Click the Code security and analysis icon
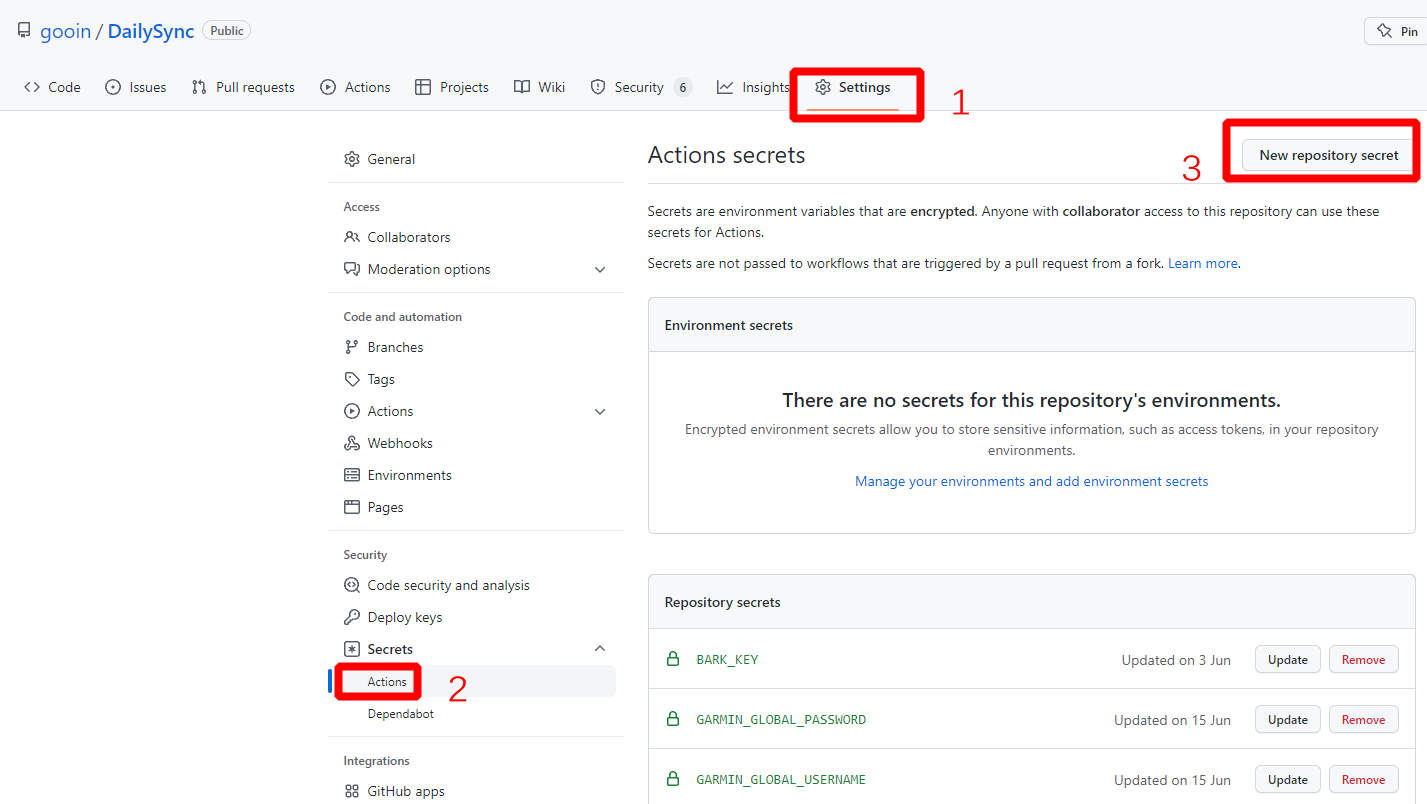Image resolution: width=1427 pixels, height=804 pixels. pos(352,585)
